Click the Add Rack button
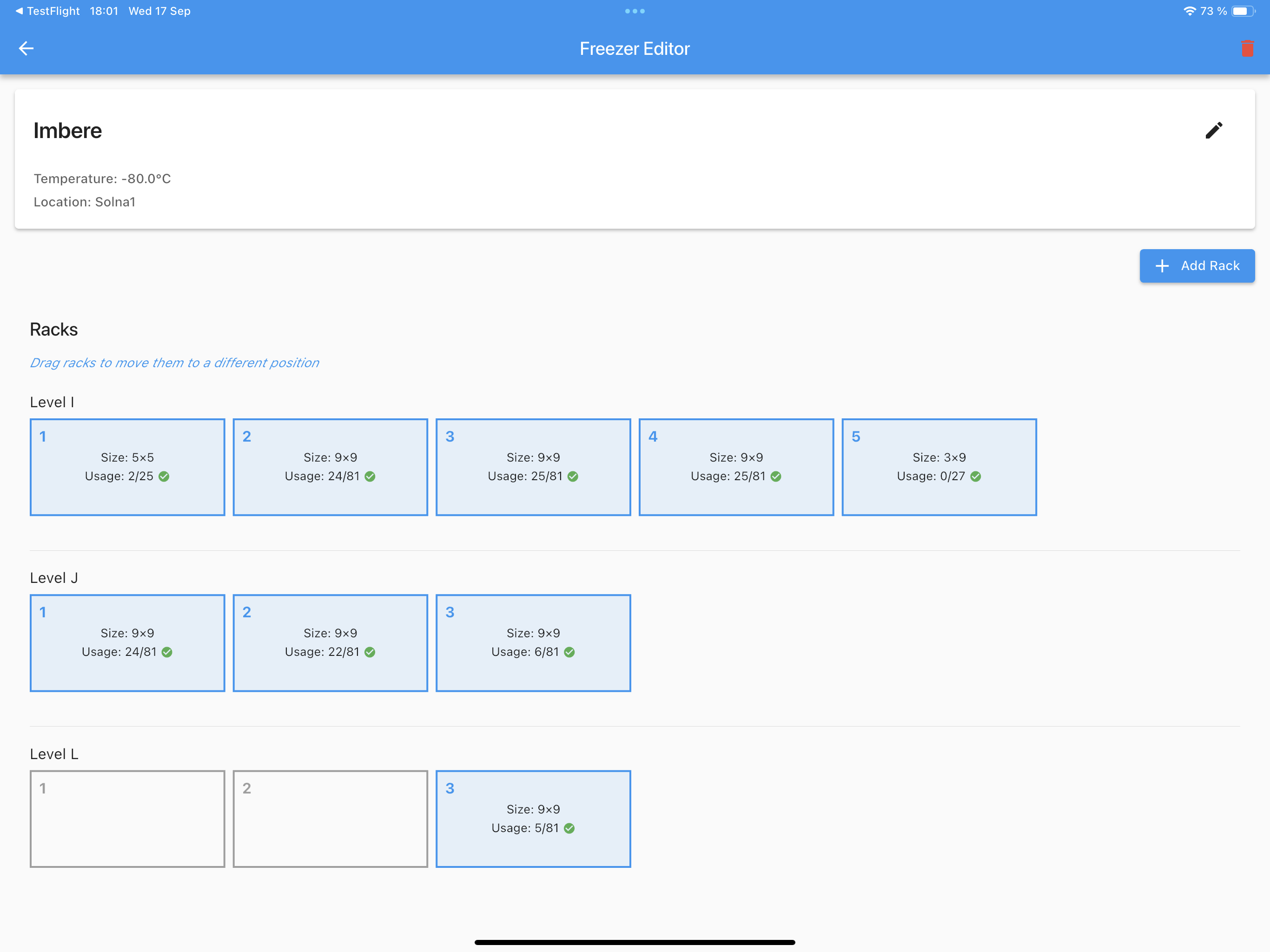Viewport: 1270px width, 952px height. 1197,266
